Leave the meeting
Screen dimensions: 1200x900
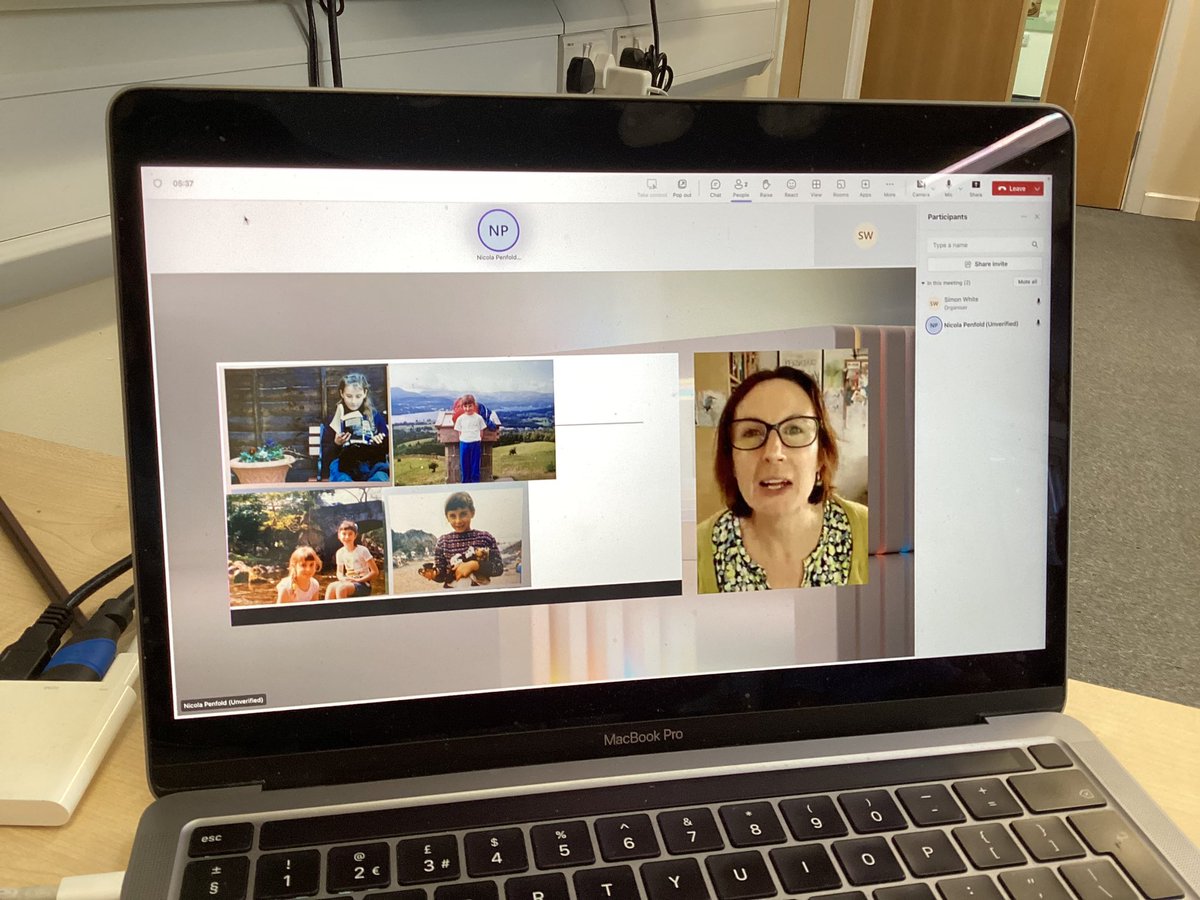1011,188
